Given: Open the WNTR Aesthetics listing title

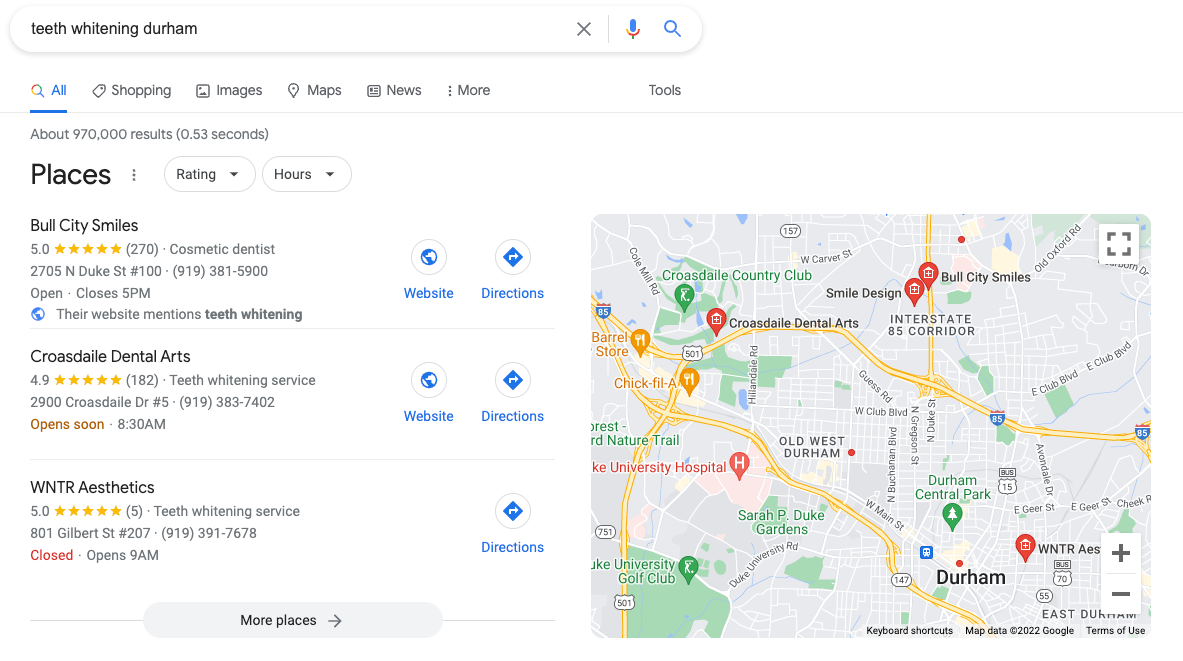Looking at the screenshot, I should click(92, 487).
